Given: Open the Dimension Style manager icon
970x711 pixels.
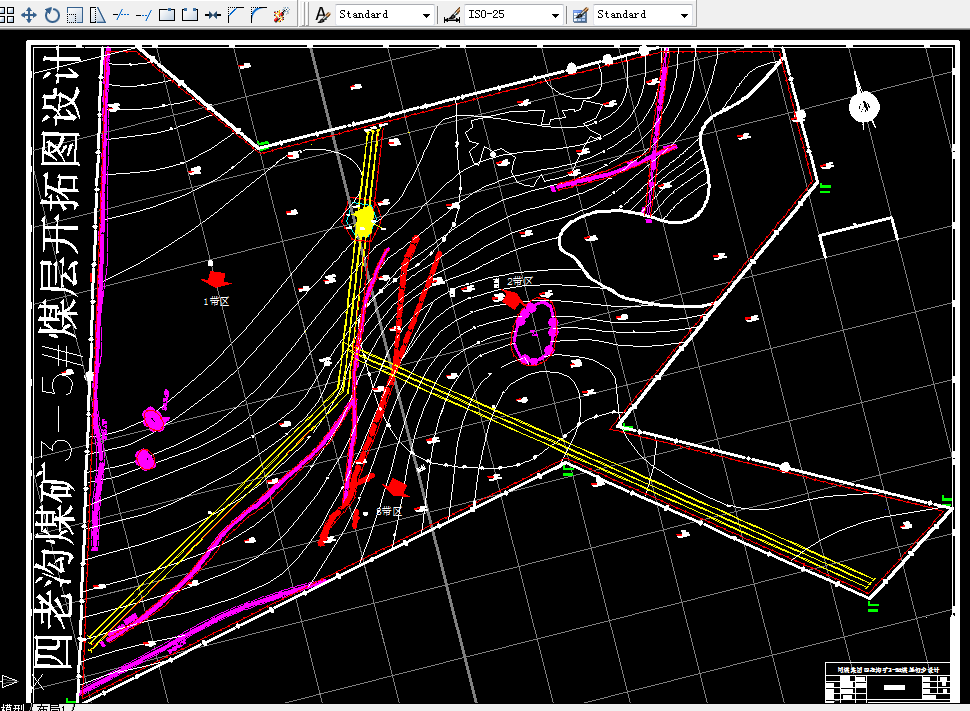Looking at the screenshot, I should pos(452,15).
